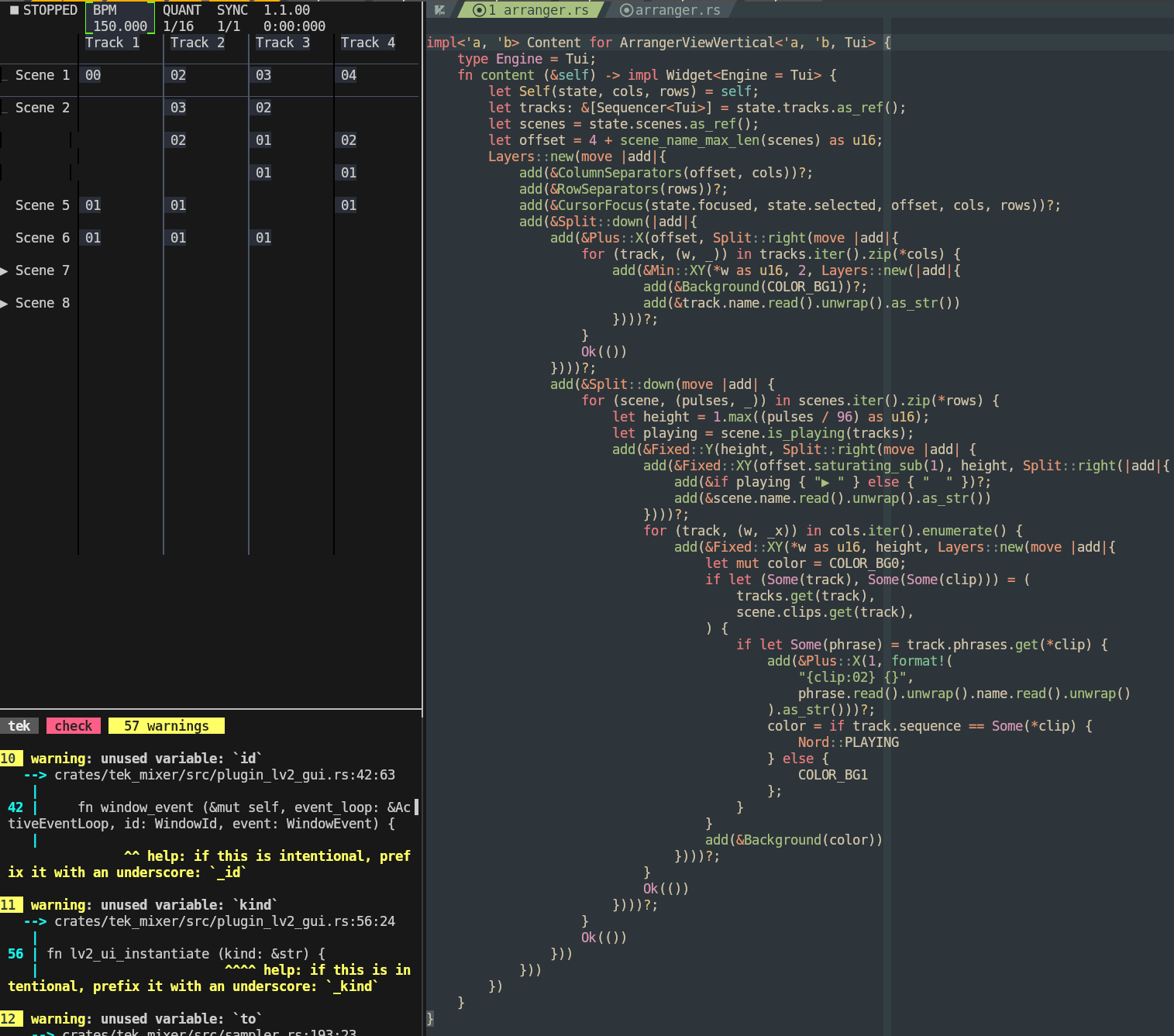
Task: Click the 'impl<'a, 'b> Content for ArrangerViewVertical' line
Action: pos(659,43)
